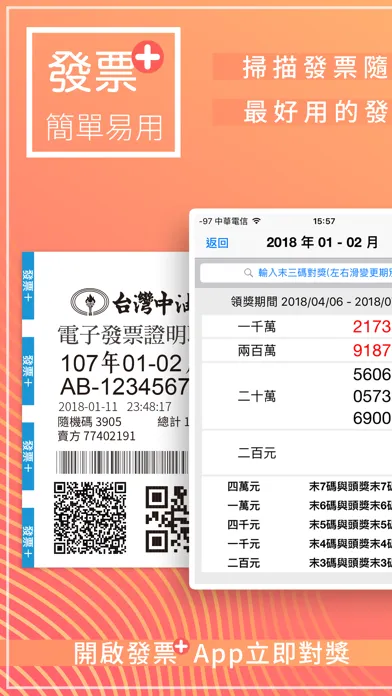Click the 台灣中油 torch logo on receipt
Screen dimensions: 392x696
90,302
